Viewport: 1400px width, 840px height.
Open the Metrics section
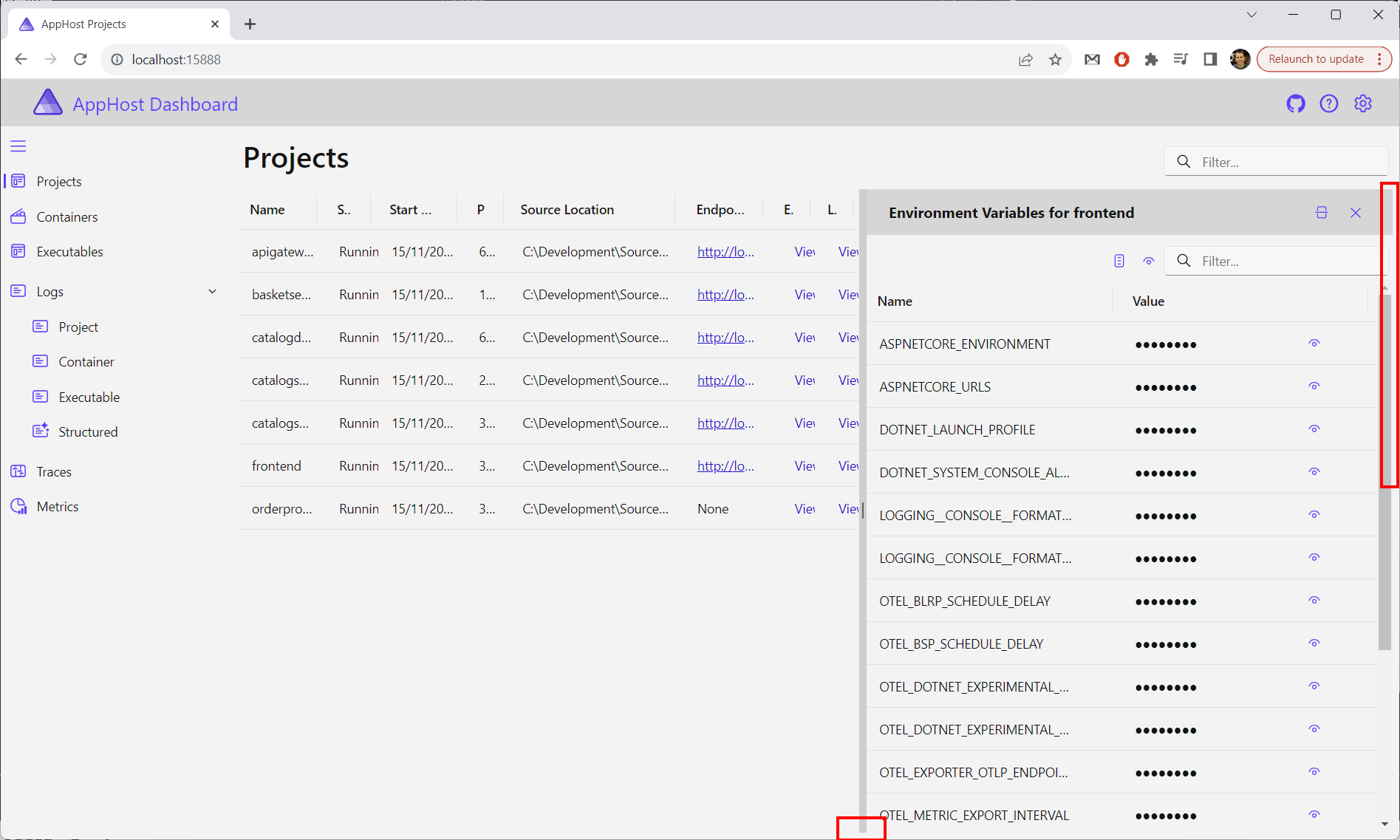(58, 506)
